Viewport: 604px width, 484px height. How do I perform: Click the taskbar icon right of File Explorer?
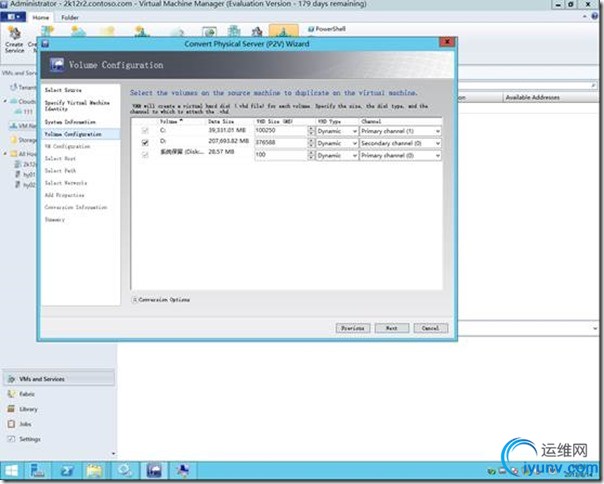point(125,471)
